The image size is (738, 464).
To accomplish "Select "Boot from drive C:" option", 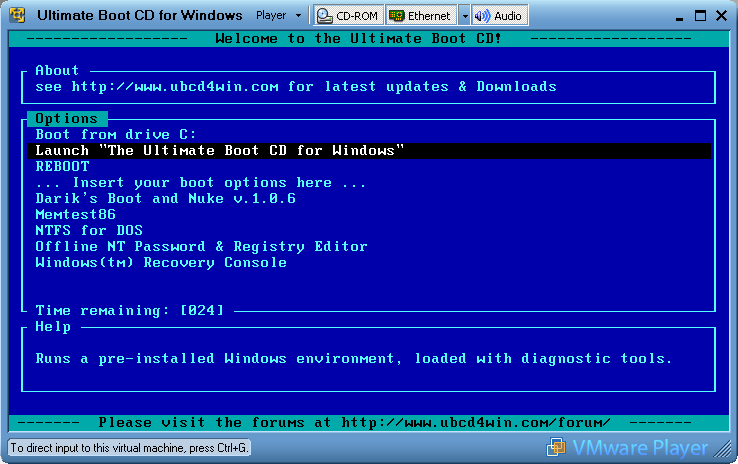I will pyautogui.click(x=116, y=135).
